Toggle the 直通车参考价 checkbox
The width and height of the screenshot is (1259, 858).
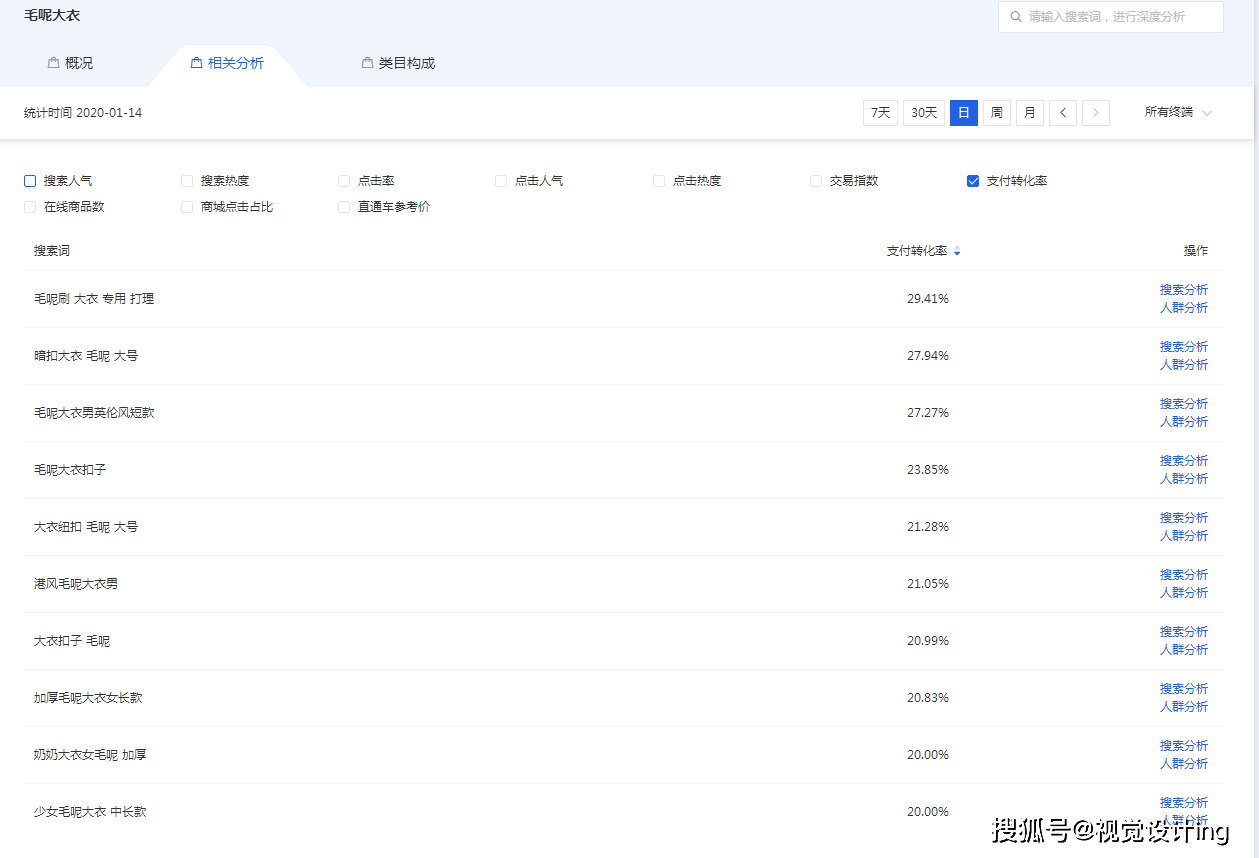[344, 207]
